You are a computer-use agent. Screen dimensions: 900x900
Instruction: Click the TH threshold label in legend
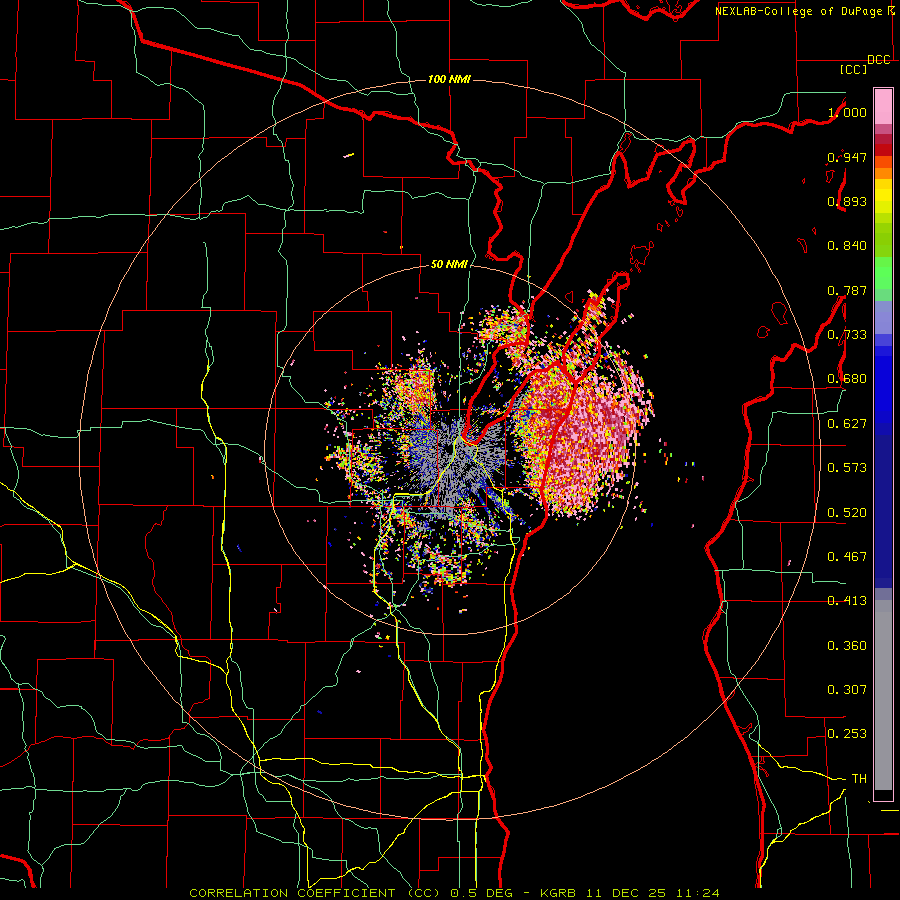click(x=859, y=778)
